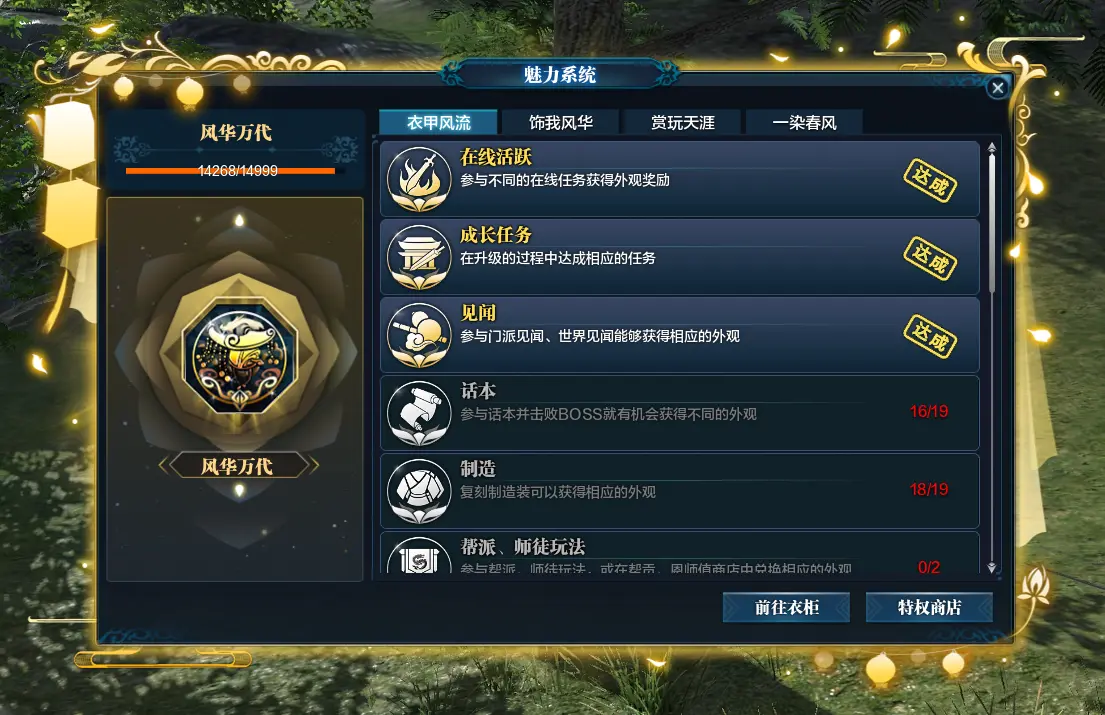Click the scrollbar down arrow
Viewport: 1105px width, 715px height.
click(x=992, y=568)
